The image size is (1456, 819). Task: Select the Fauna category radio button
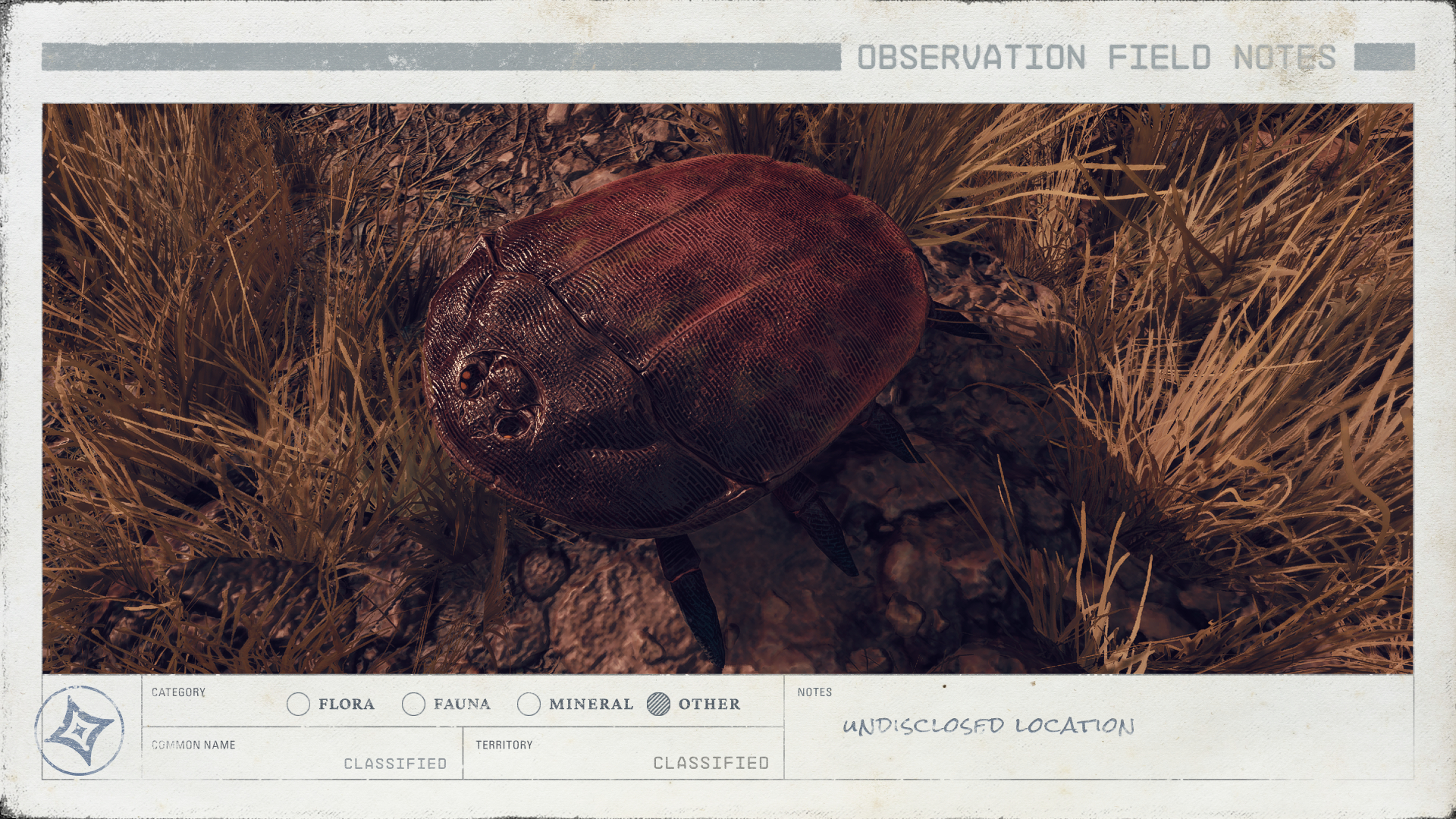coord(413,704)
